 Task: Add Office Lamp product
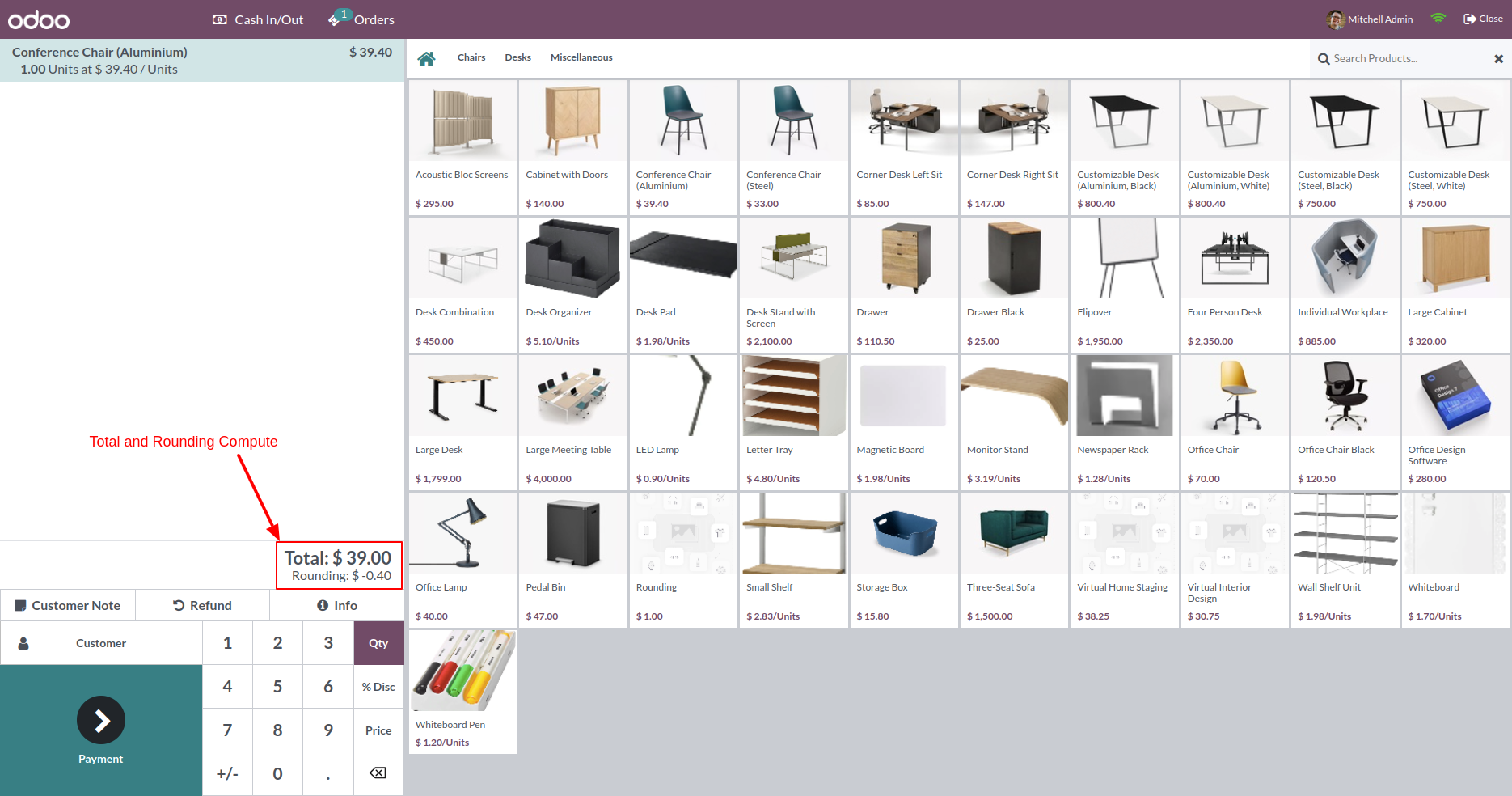tap(462, 560)
